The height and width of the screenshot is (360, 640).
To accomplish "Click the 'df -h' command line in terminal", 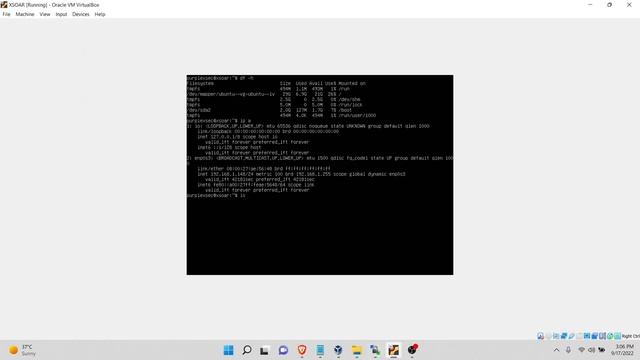I will pyautogui.click(x=220, y=78).
